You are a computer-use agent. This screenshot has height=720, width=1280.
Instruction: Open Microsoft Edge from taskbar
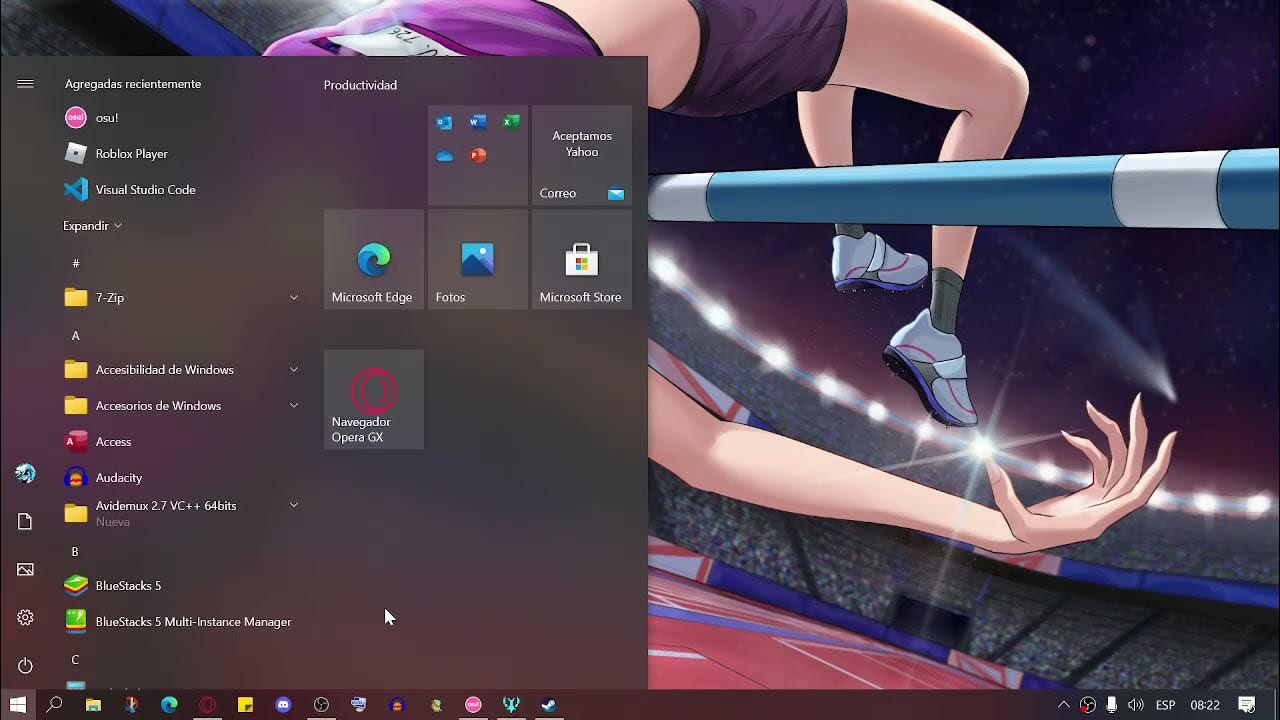pos(169,705)
